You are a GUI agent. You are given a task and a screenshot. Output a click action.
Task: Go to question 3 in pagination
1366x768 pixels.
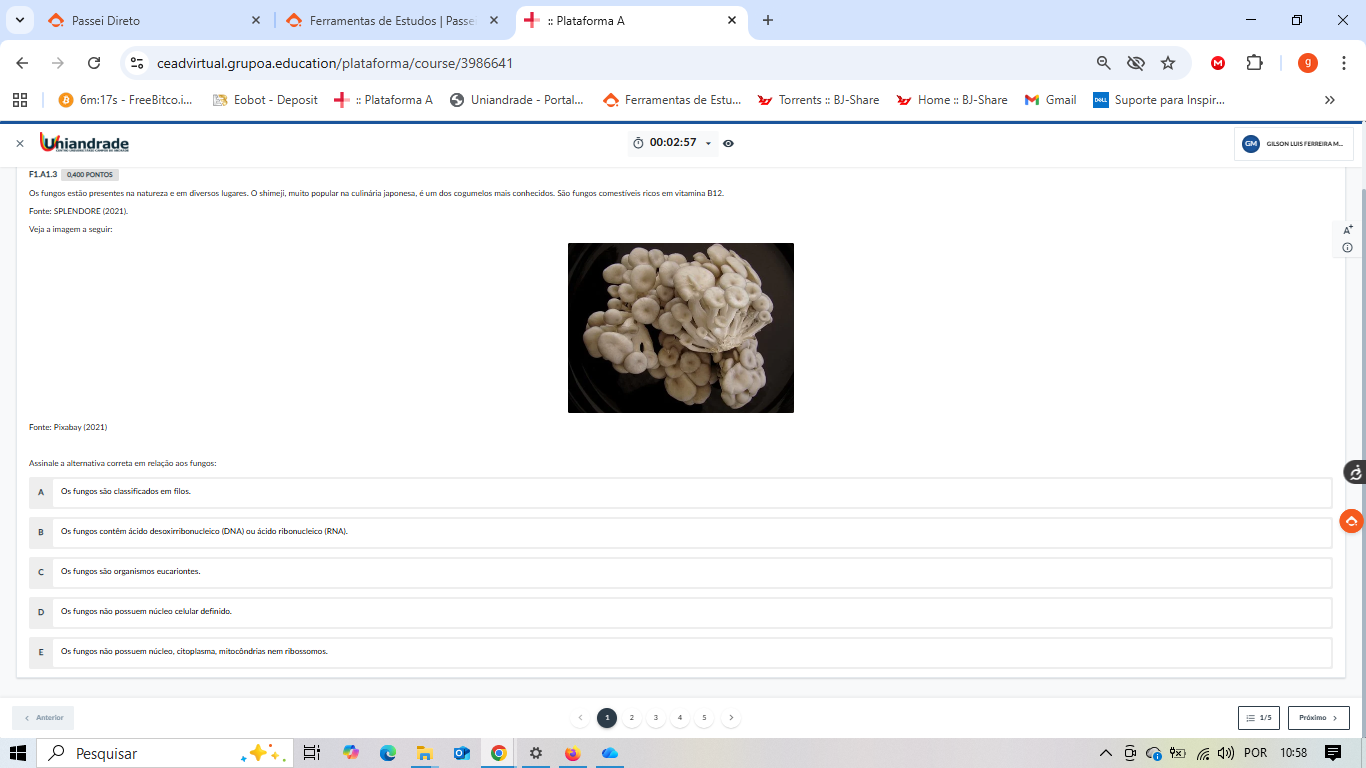656,718
